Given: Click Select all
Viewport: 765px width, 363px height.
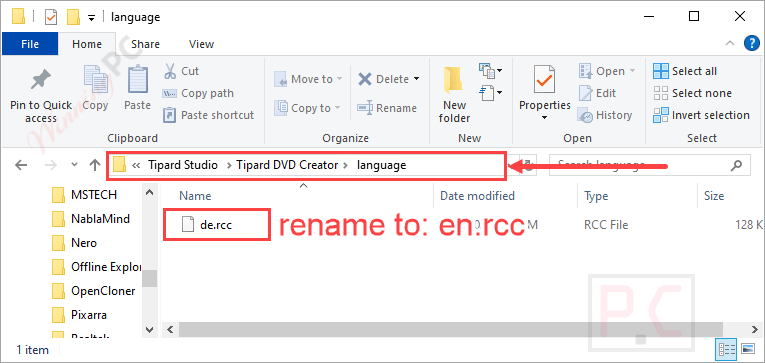Looking at the screenshot, I should [685, 71].
